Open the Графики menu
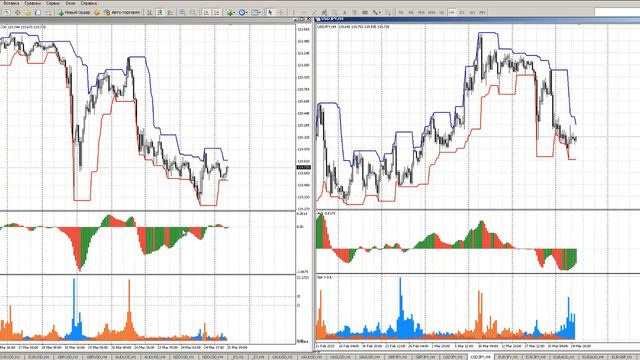640x360 pixels. (x=32, y=3)
